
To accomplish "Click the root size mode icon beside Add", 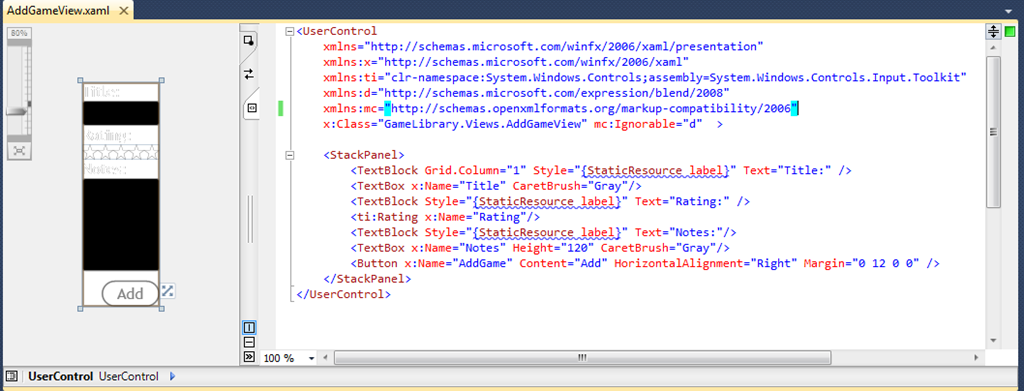I will tap(167, 291).
